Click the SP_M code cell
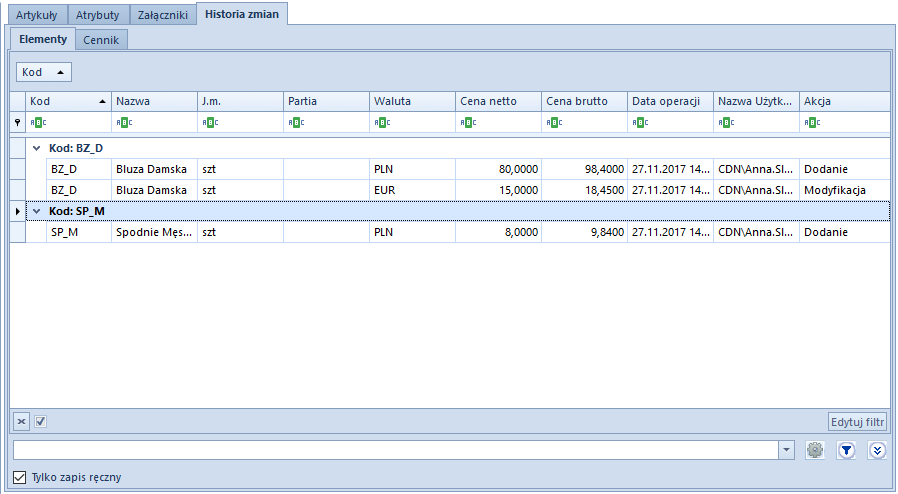The width and height of the screenshot is (898, 494). [78, 232]
